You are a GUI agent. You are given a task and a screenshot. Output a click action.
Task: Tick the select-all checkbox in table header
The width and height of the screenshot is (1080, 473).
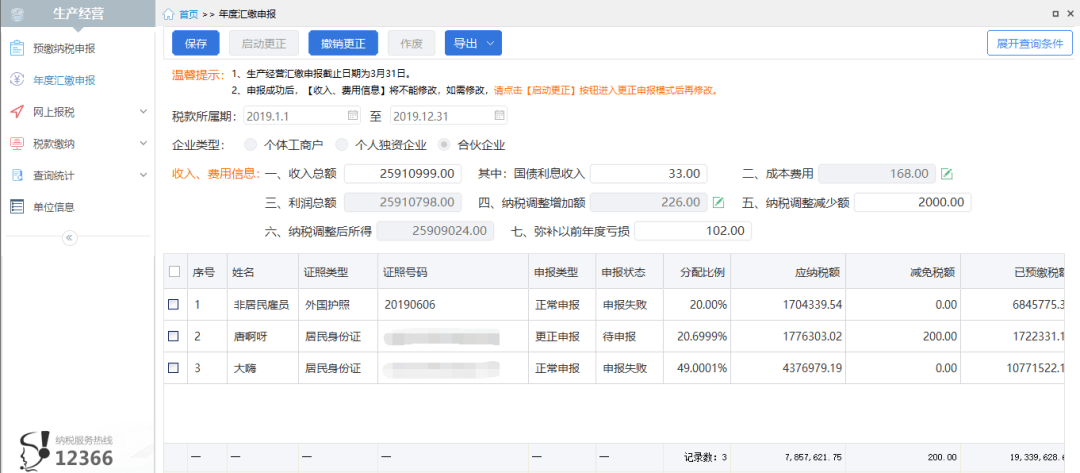pyautogui.click(x=174, y=272)
